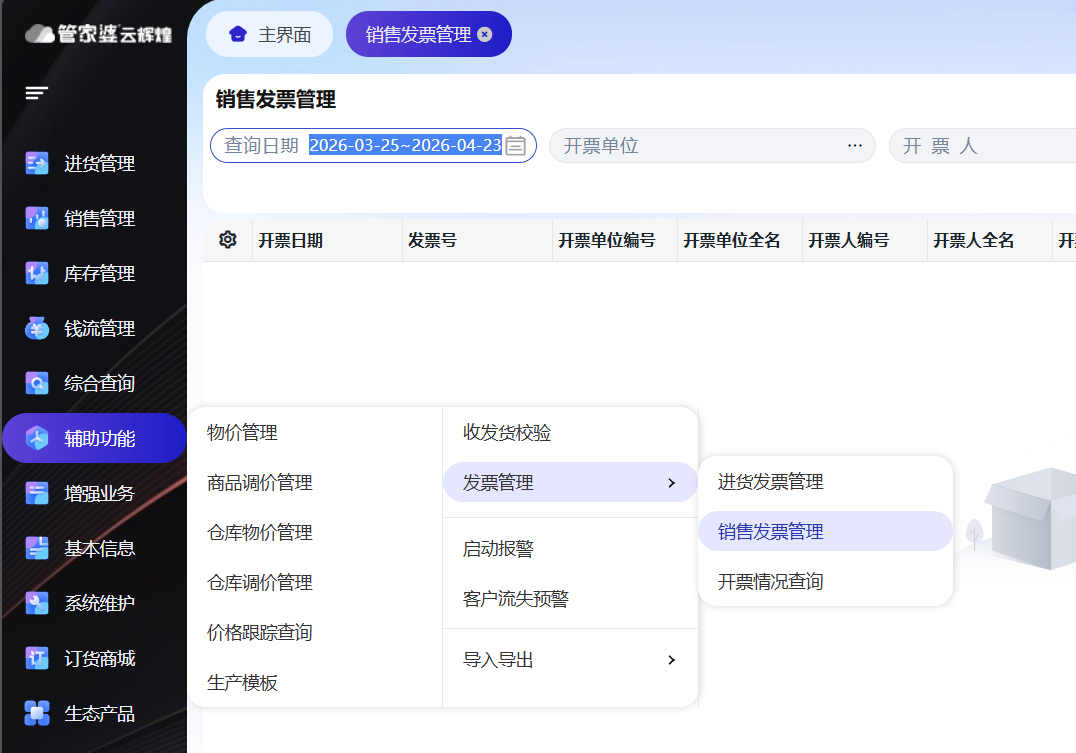
Task: Click the 钱流管理 sidebar icon
Action: coord(37,328)
